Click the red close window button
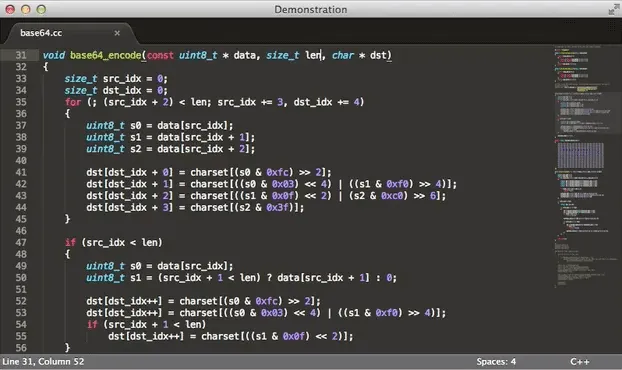Screen dimensions: 622x370 (10, 9)
